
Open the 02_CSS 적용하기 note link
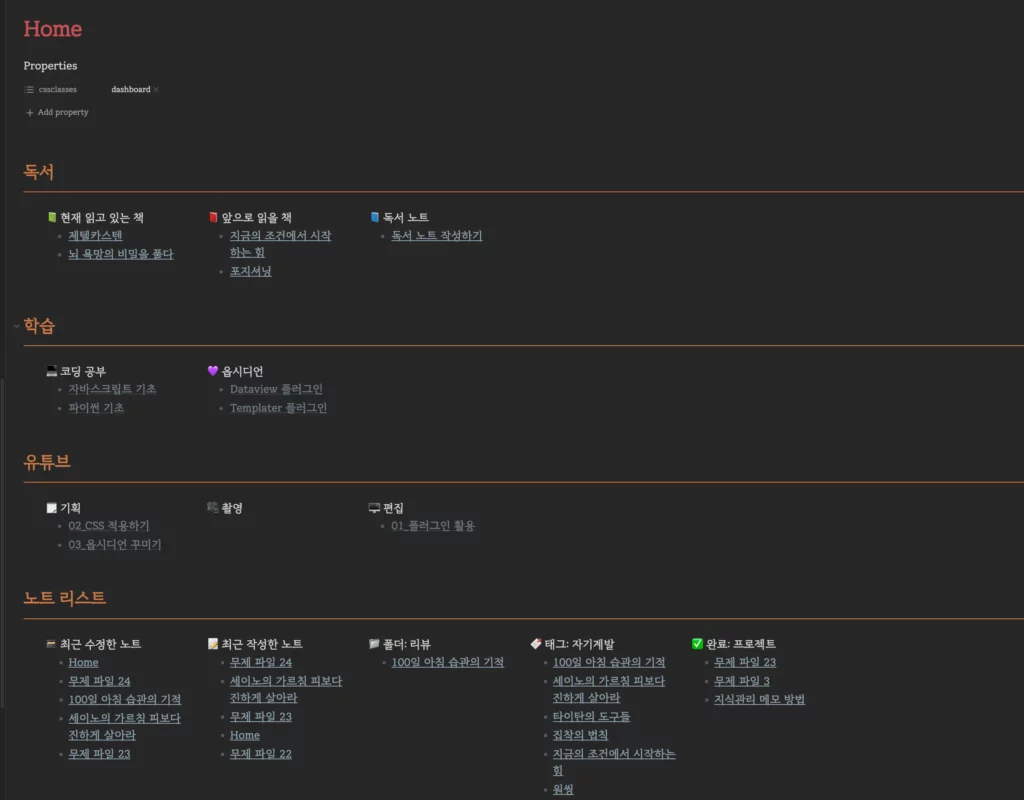[109, 526]
